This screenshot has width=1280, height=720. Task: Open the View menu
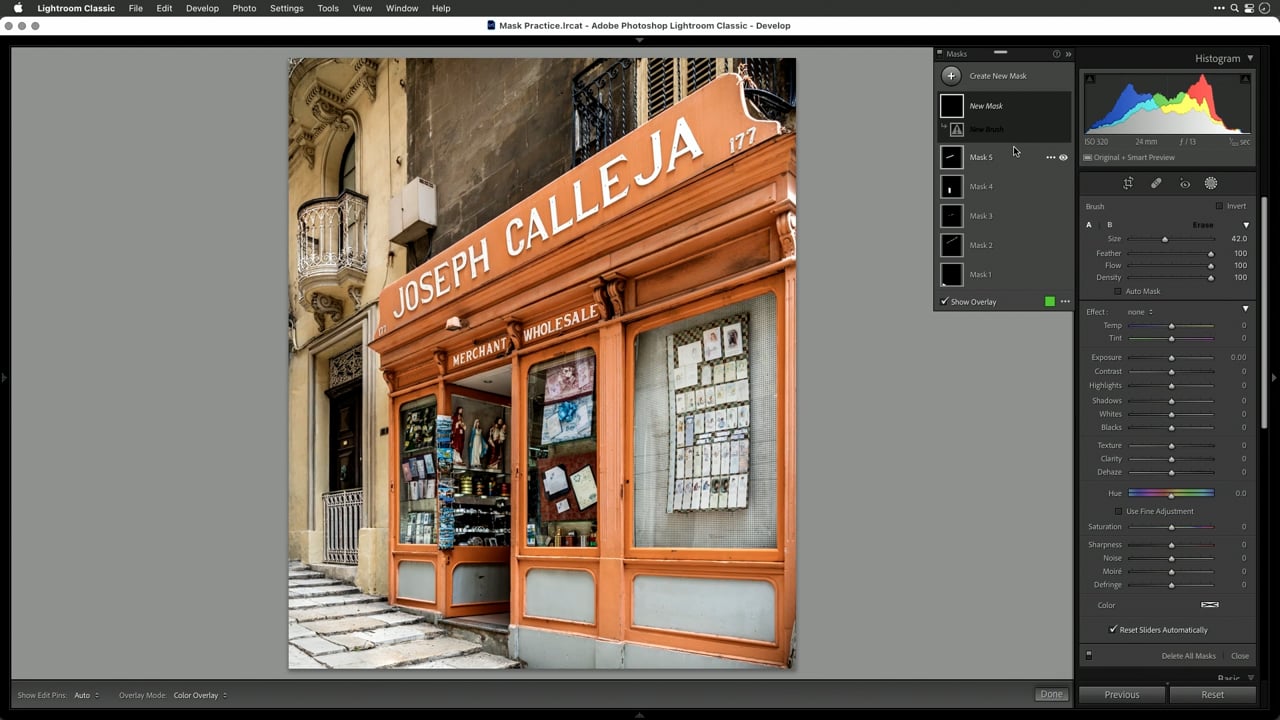(362, 8)
